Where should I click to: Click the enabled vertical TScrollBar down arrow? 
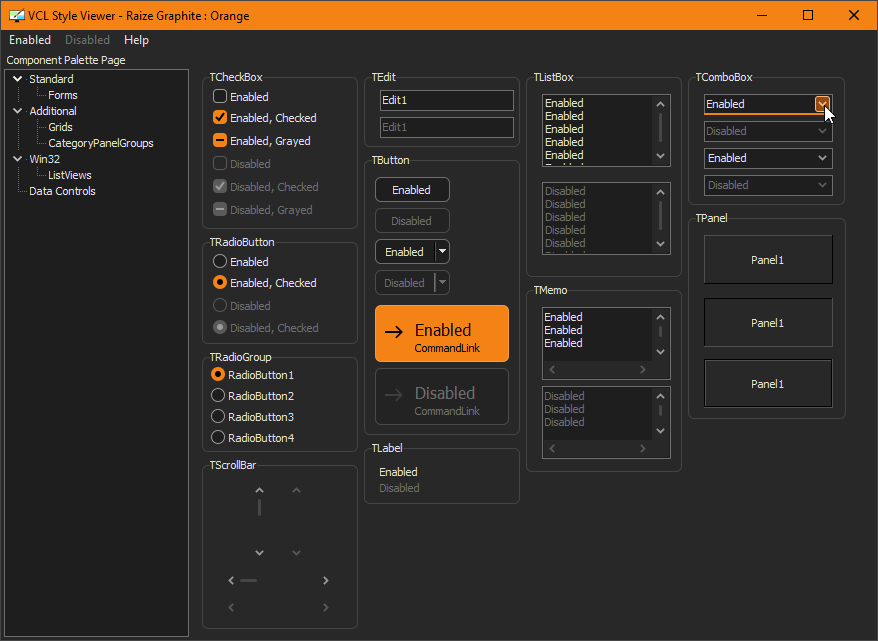pyautogui.click(x=259, y=553)
